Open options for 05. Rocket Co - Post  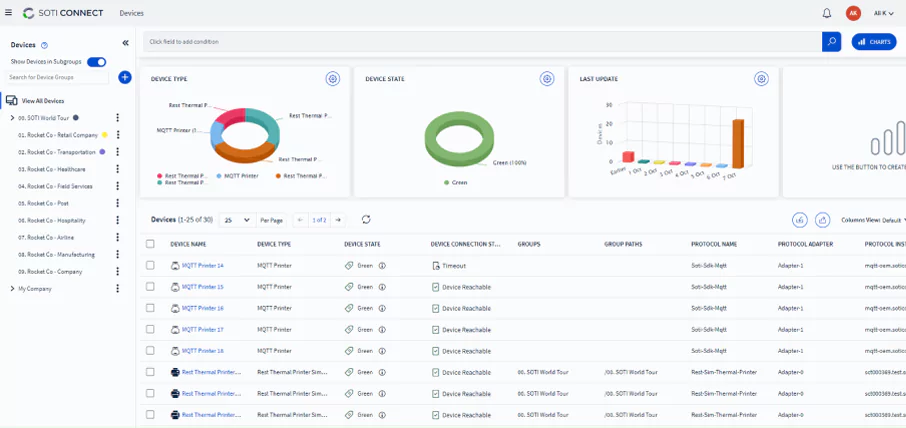[118, 203]
